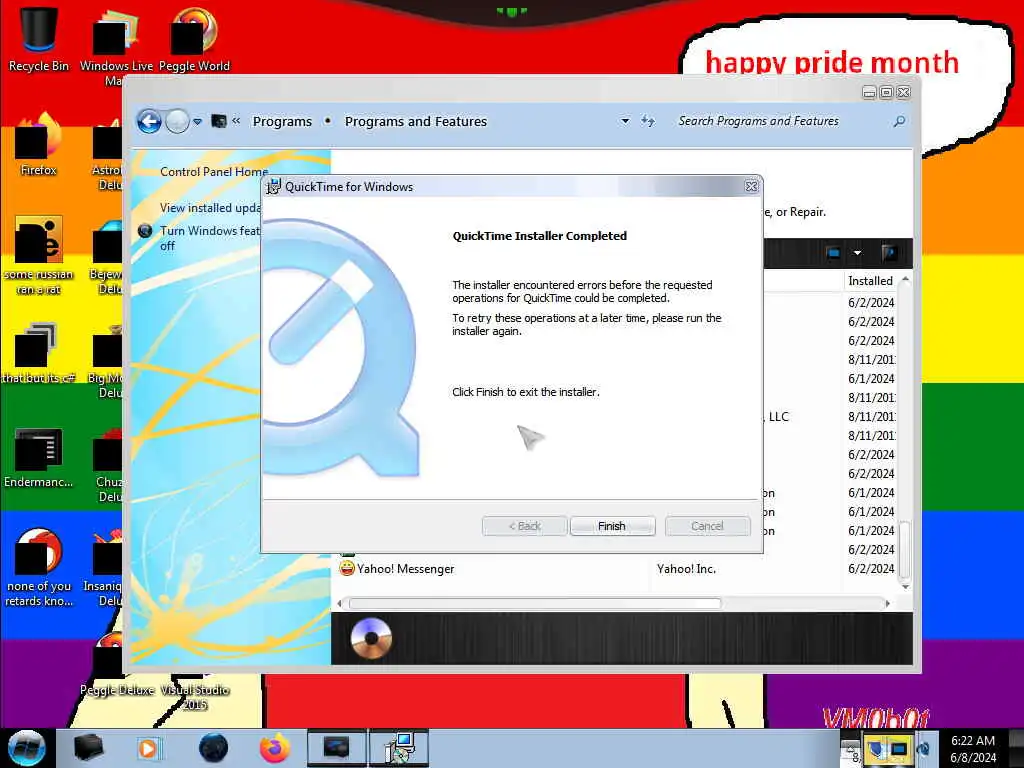This screenshot has width=1024, height=768.
Task: Select the Programs and Features breadcrumb
Action: (x=416, y=121)
